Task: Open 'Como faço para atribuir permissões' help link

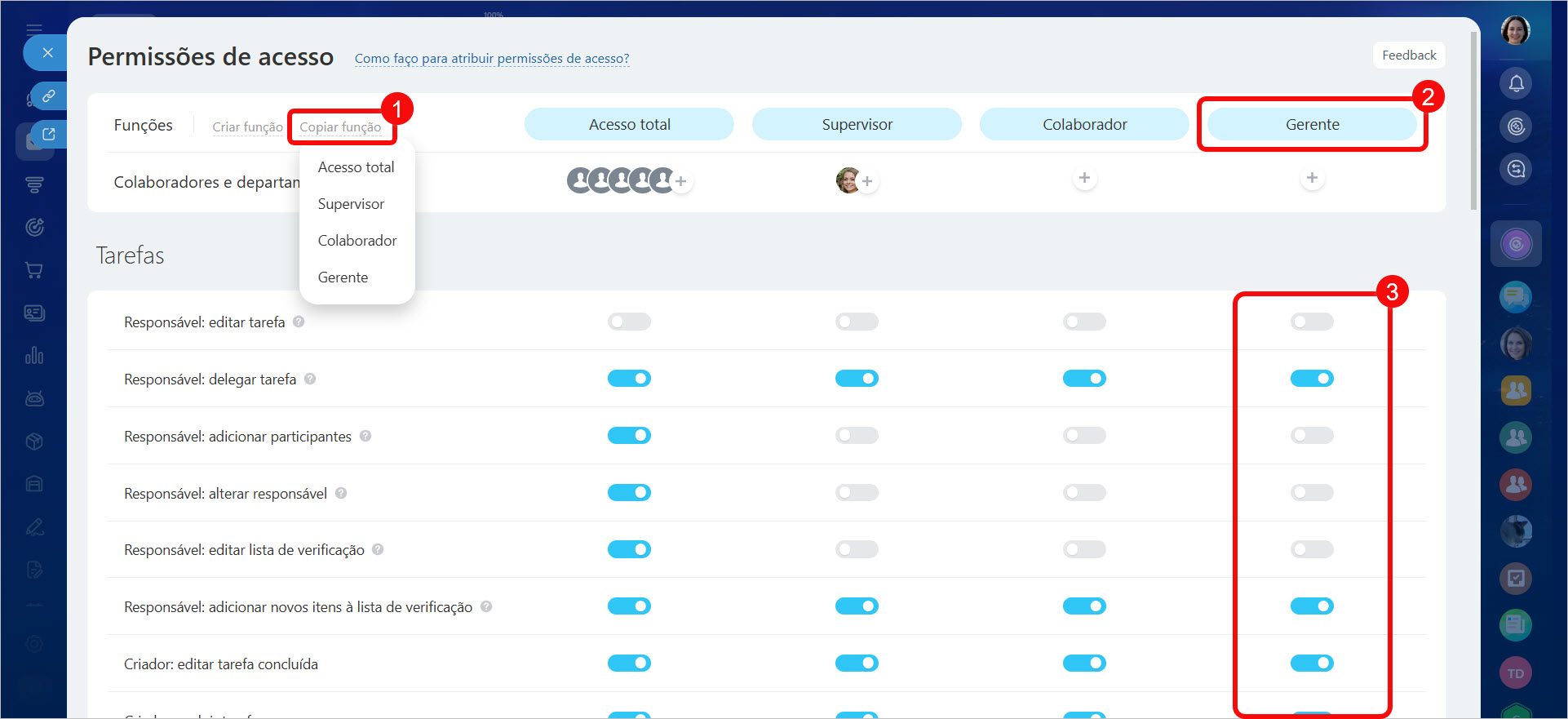Action: (x=492, y=59)
